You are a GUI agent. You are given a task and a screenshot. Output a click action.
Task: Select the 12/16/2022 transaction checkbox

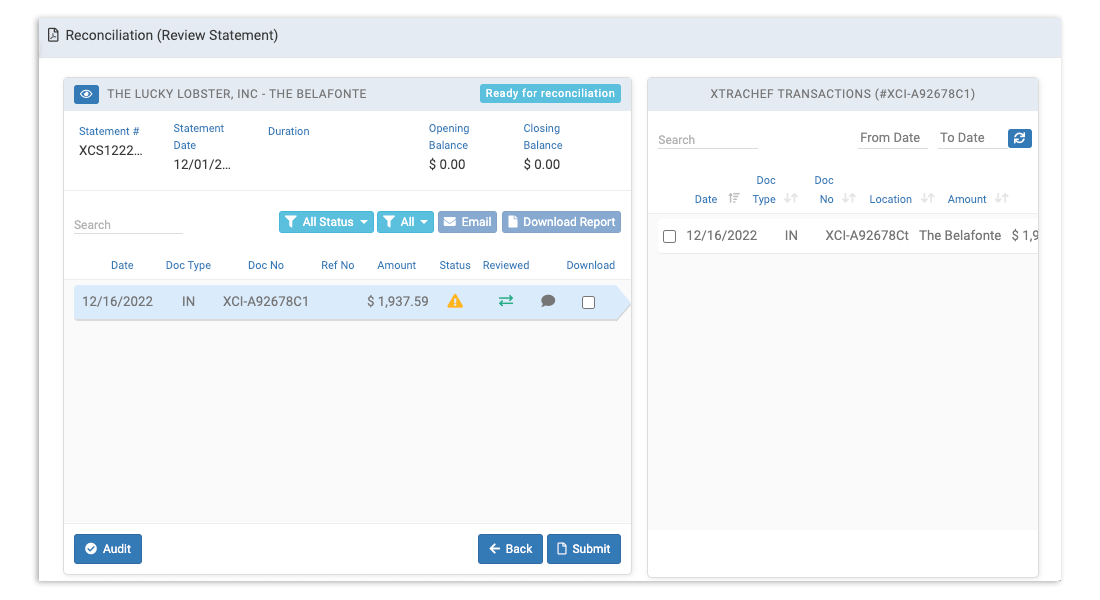pyautogui.click(x=670, y=237)
